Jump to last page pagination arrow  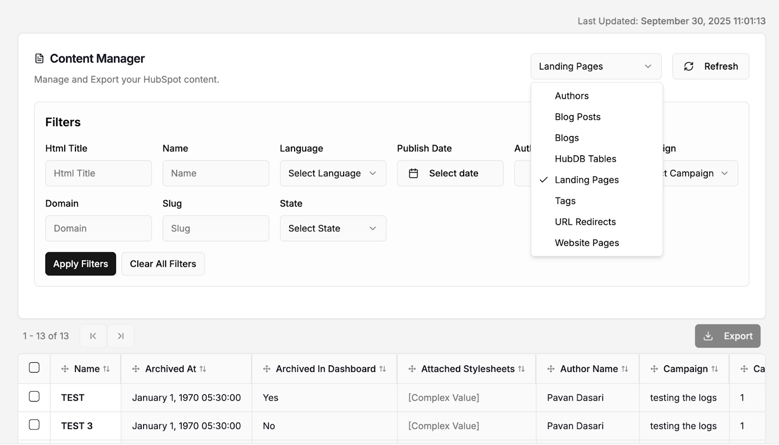pyautogui.click(x=121, y=336)
